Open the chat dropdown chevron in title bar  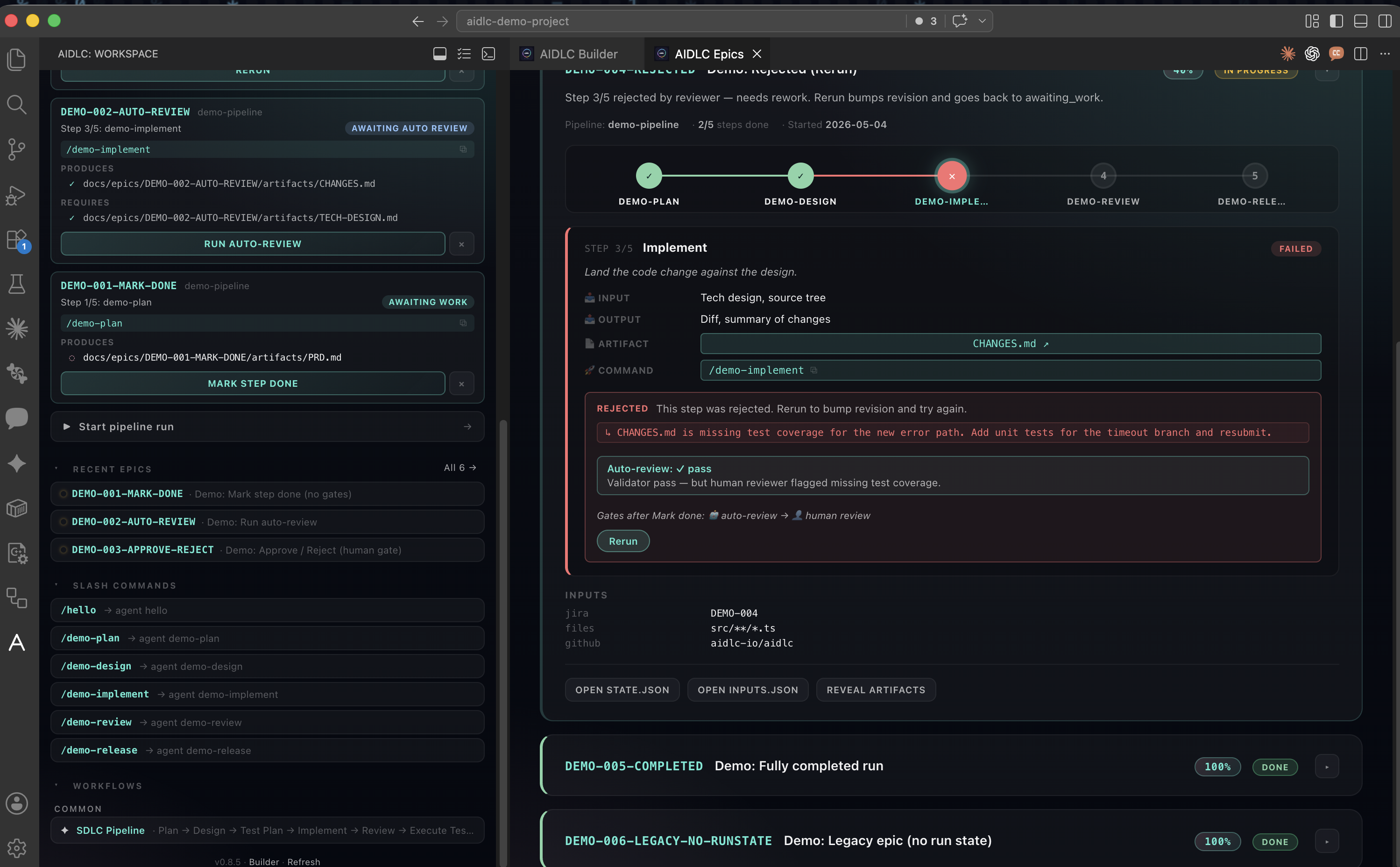coord(982,21)
